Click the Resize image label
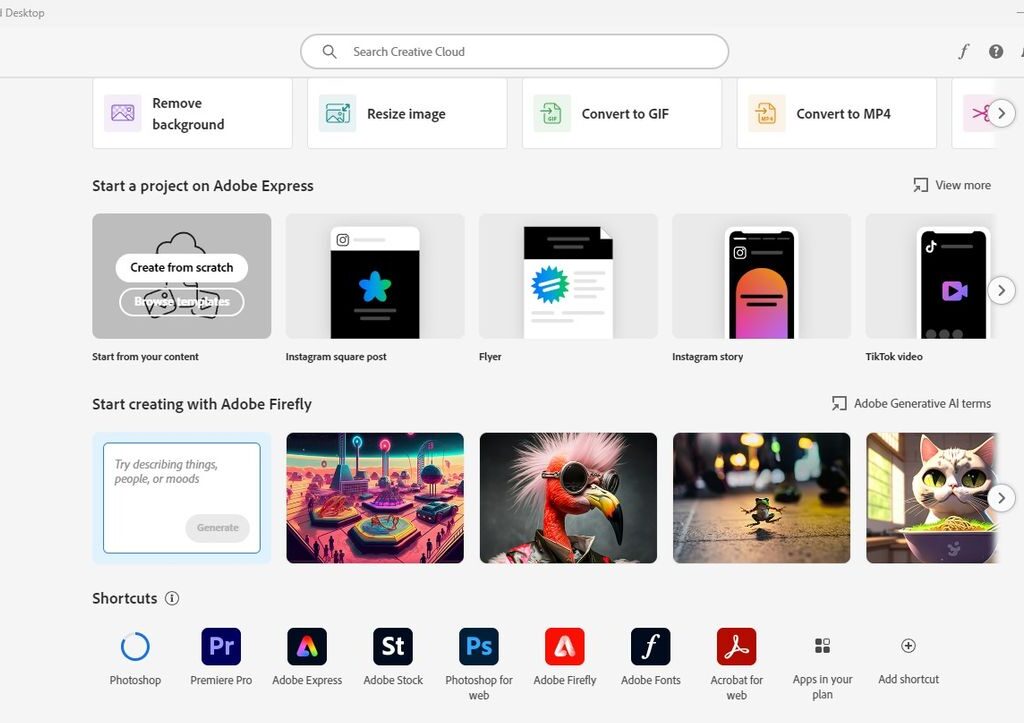Image resolution: width=1024 pixels, height=723 pixels. 406,114
